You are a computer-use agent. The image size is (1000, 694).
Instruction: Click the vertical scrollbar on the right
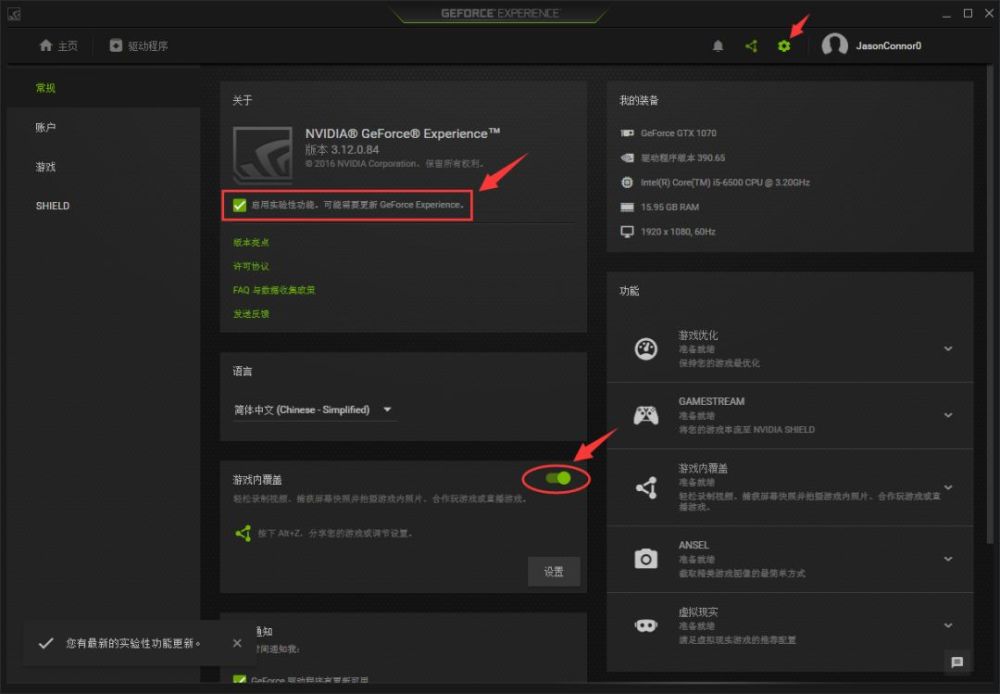coord(990,306)
